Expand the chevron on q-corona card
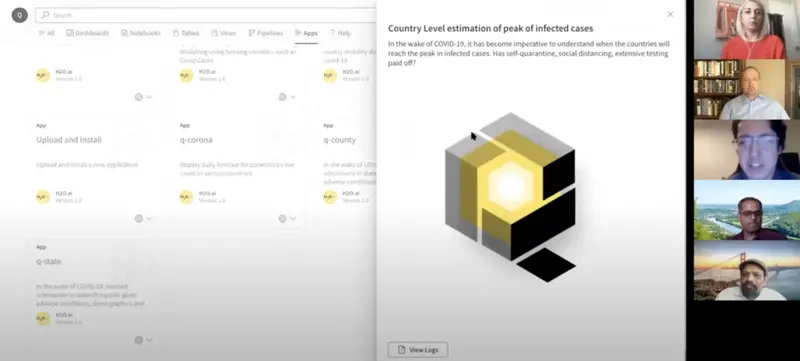800x361 pixels. tap(292, 218)
